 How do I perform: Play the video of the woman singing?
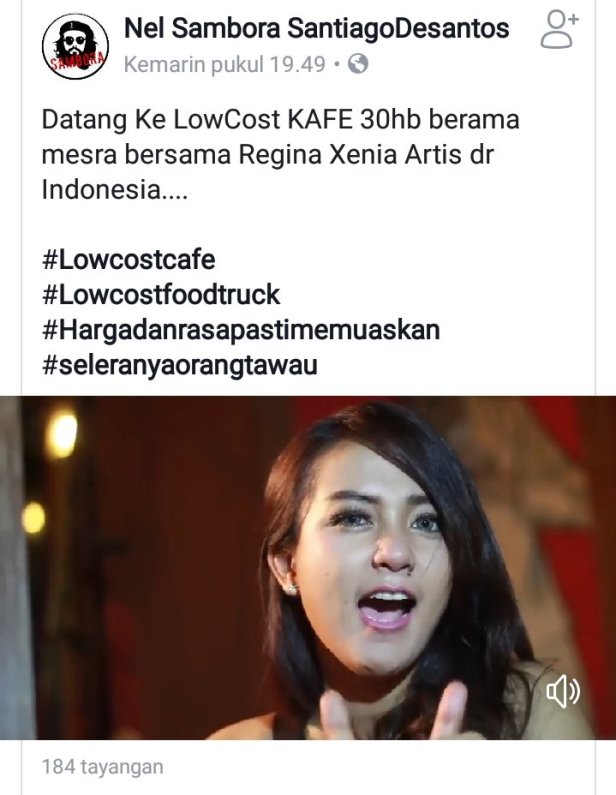click(308, 567)
